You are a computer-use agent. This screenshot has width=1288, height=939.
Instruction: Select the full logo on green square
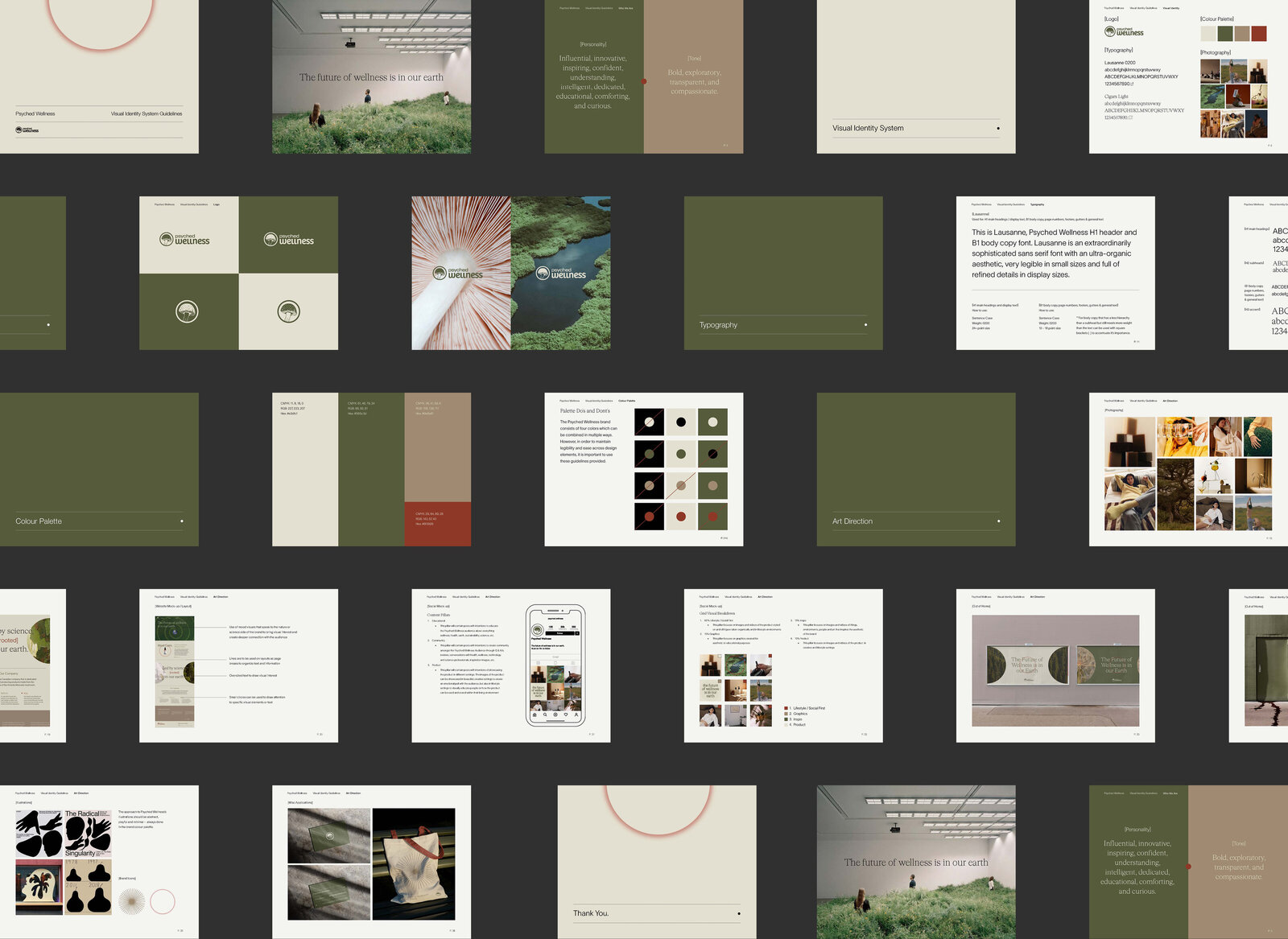tap(289, 239)
